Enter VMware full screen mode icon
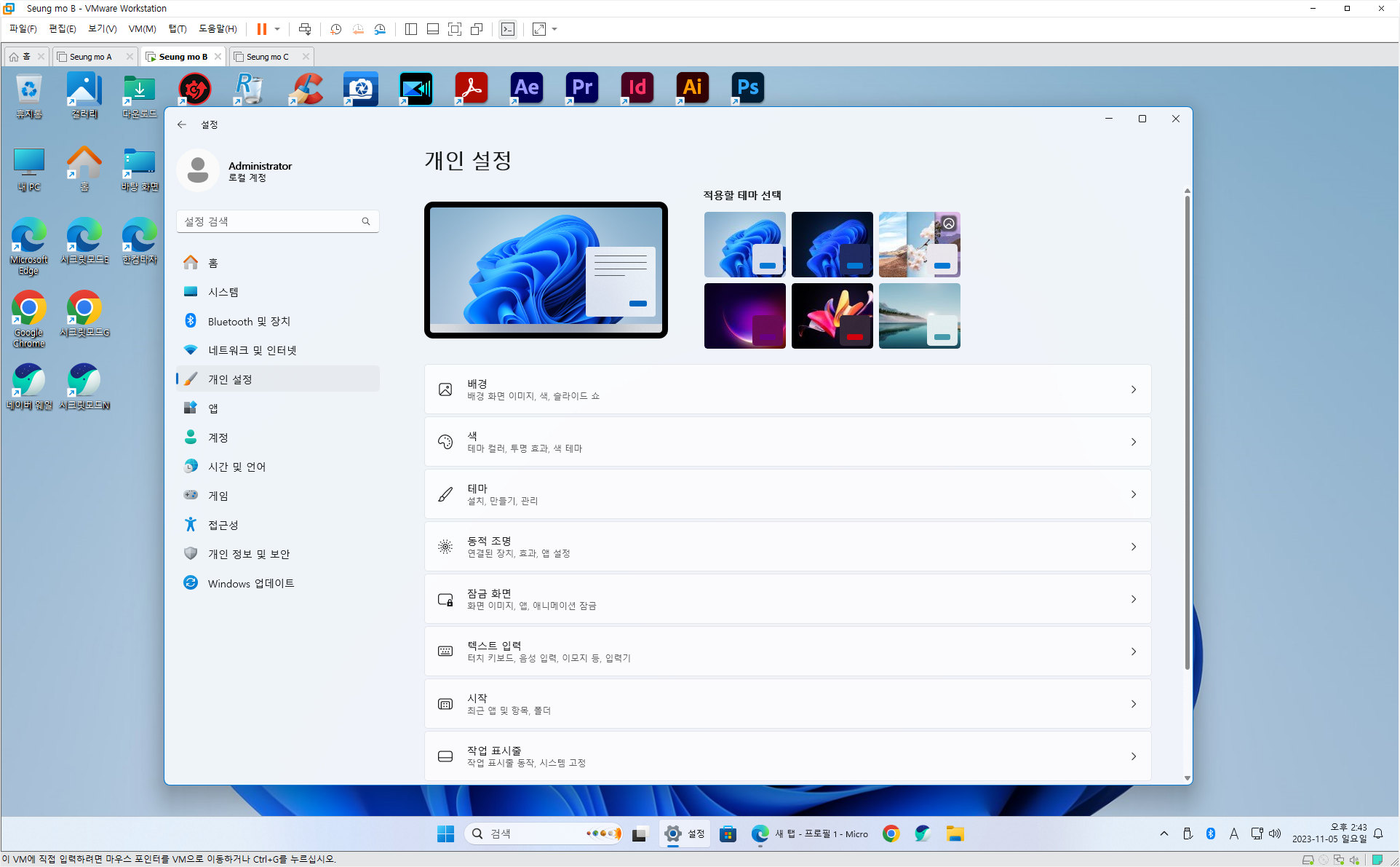 455,29
